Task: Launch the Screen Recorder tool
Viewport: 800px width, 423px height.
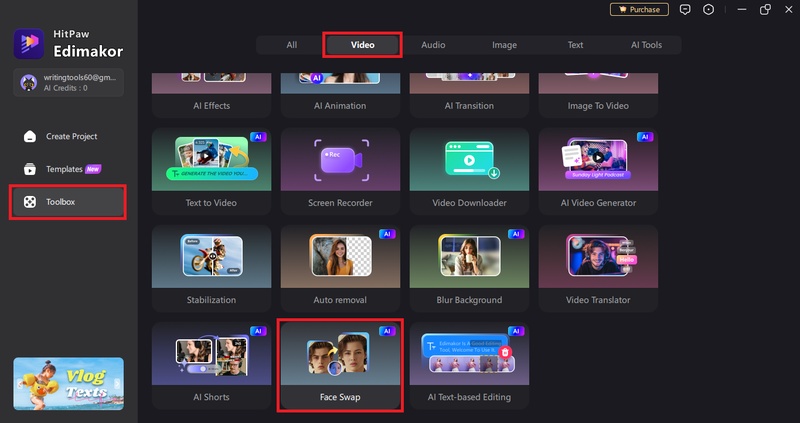Action: click(x=340, y=171)
